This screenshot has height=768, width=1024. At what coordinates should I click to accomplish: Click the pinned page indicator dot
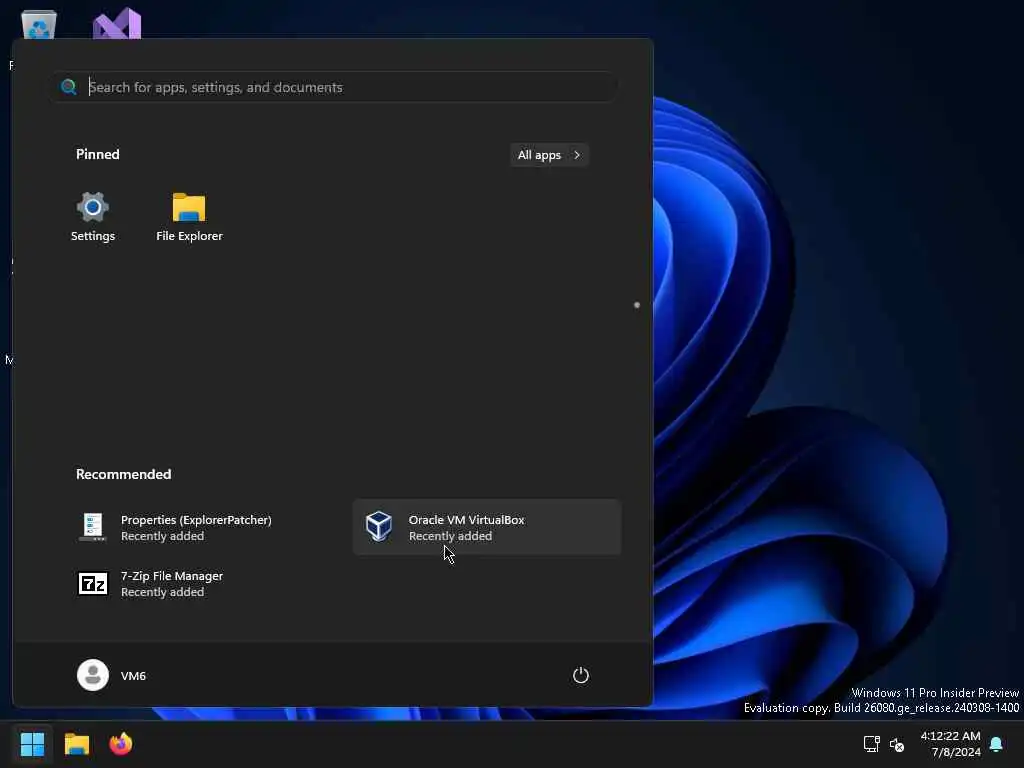tap(637, 305)
